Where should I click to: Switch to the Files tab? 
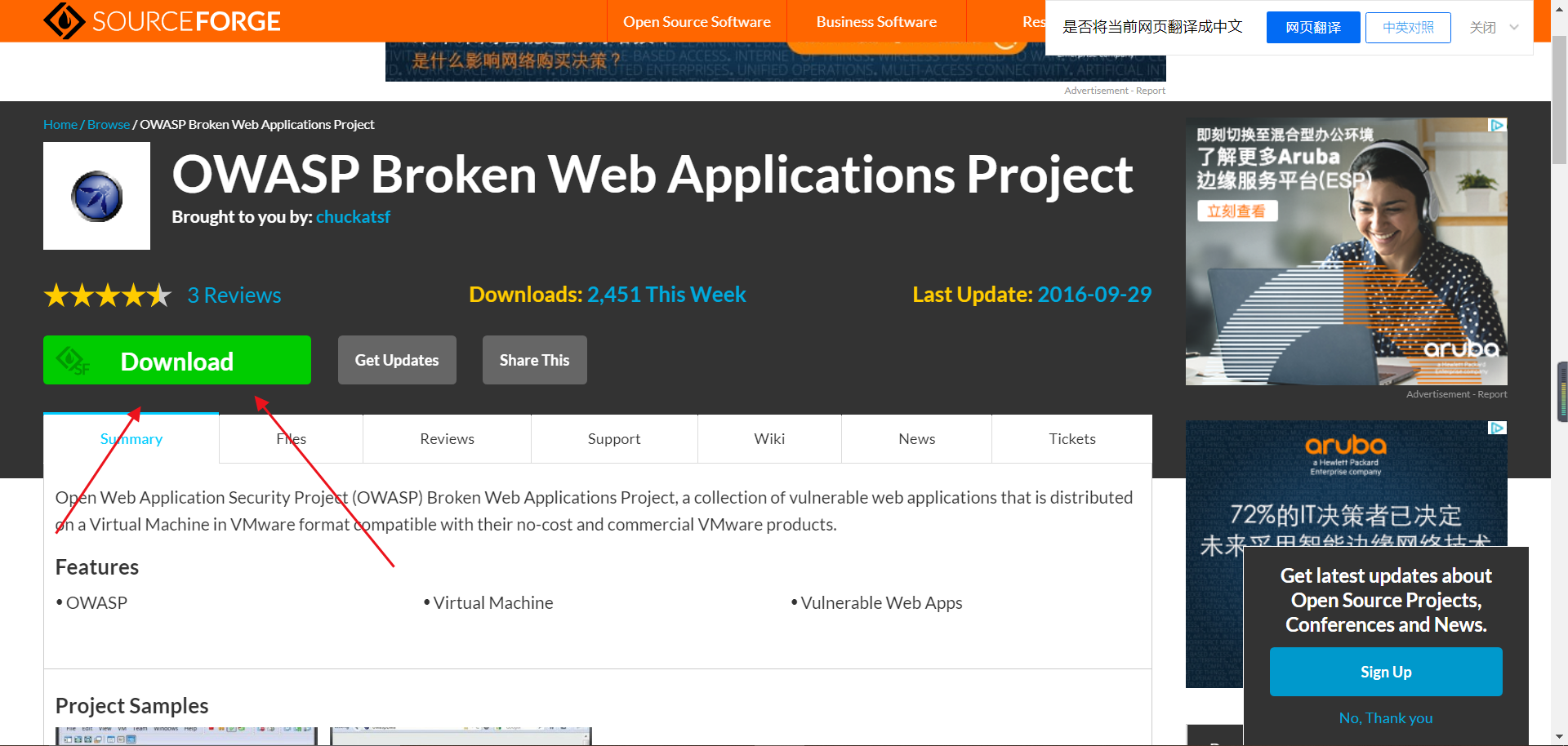tap(291, 438)
